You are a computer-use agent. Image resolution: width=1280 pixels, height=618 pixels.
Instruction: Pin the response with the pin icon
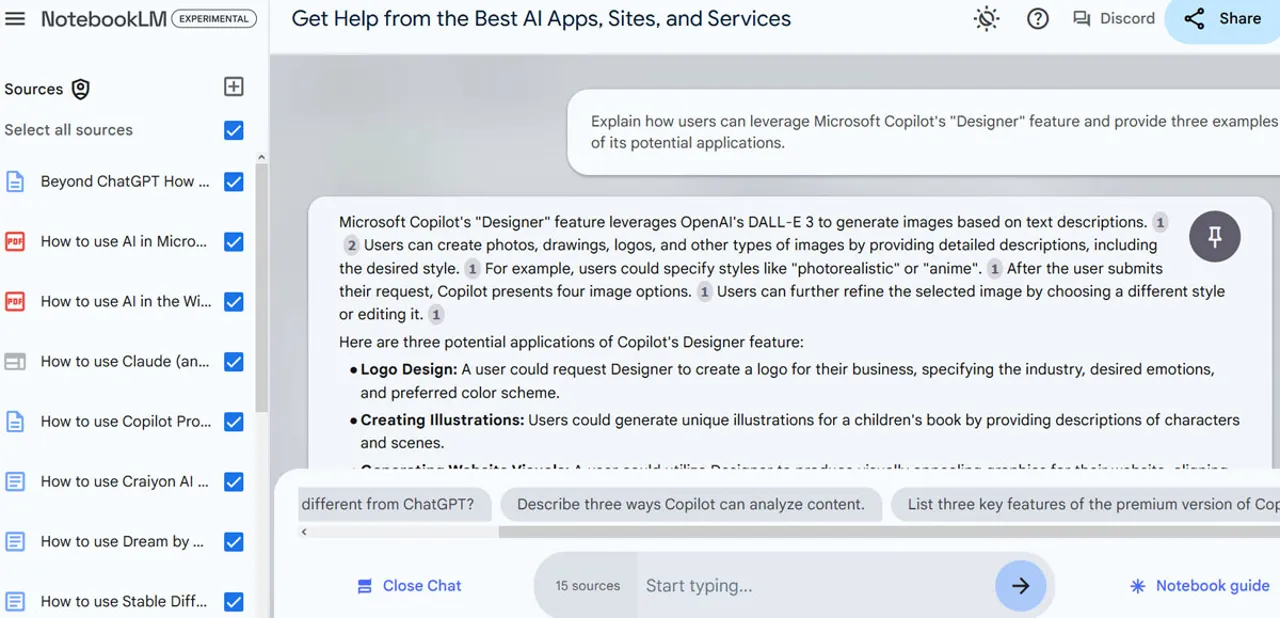point(1215,237)
